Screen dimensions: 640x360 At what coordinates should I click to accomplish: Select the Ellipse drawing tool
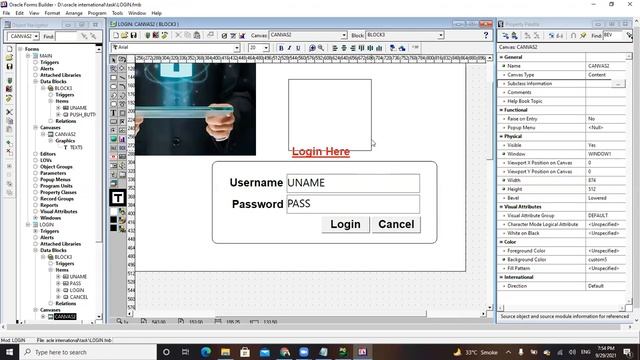click(113, 87)
